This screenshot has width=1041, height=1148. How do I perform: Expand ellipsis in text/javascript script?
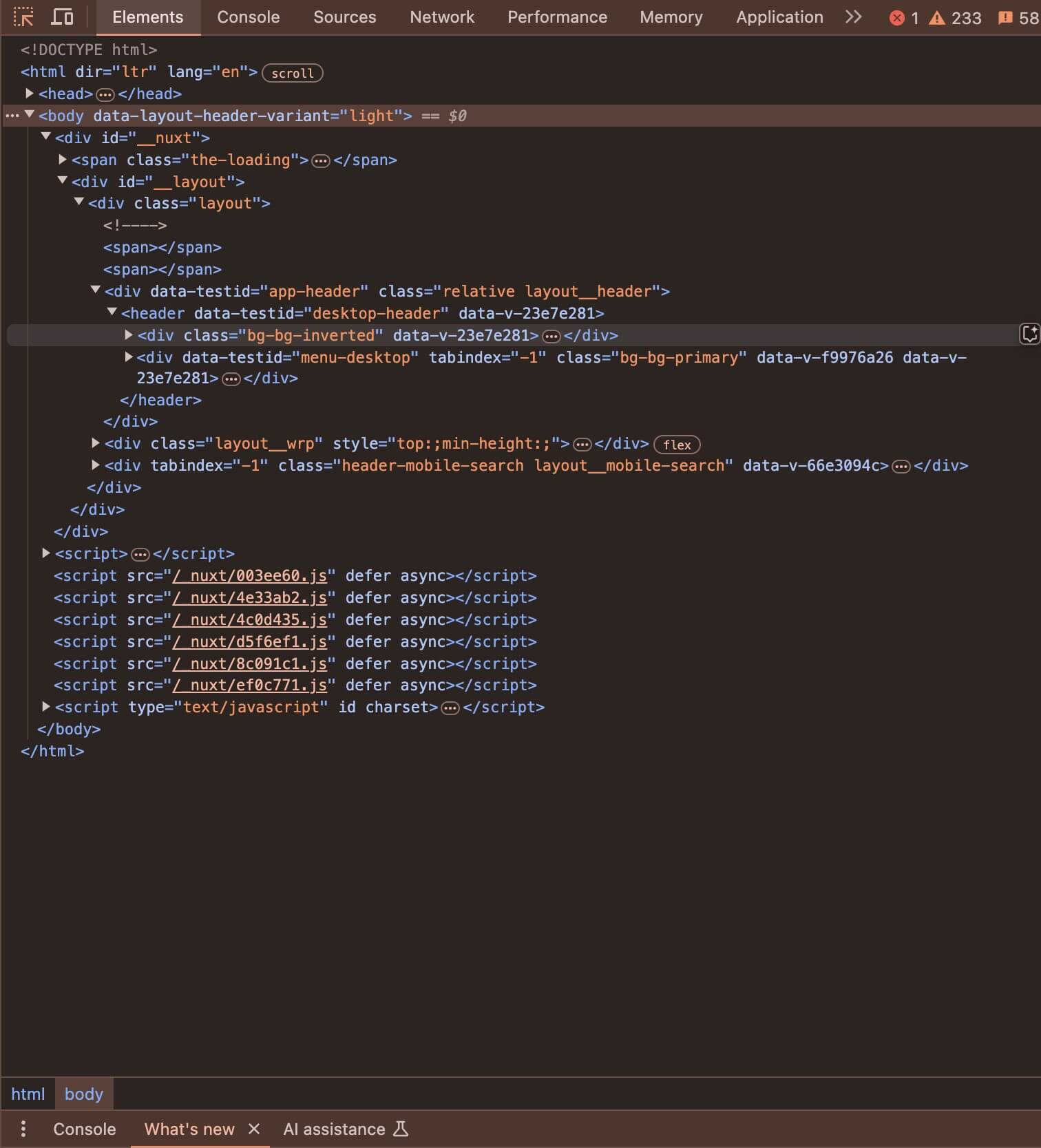[450, 708]
